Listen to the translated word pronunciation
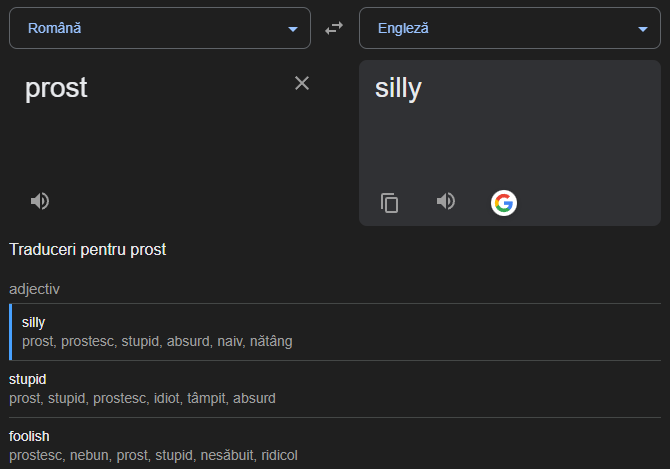 pos(446,201)
